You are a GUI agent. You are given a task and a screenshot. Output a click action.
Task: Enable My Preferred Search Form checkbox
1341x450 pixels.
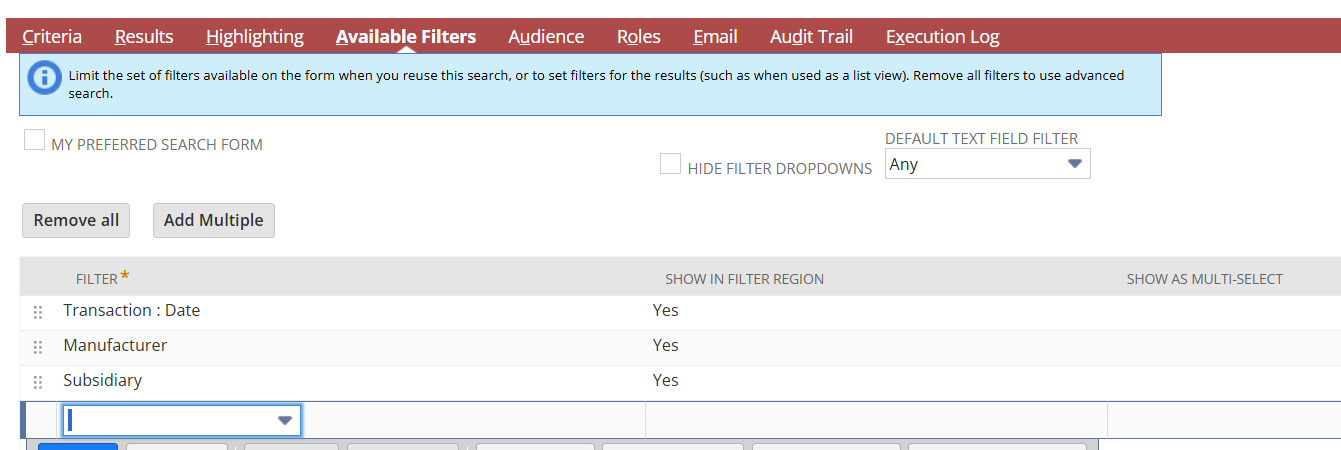(x=34, y=141)
